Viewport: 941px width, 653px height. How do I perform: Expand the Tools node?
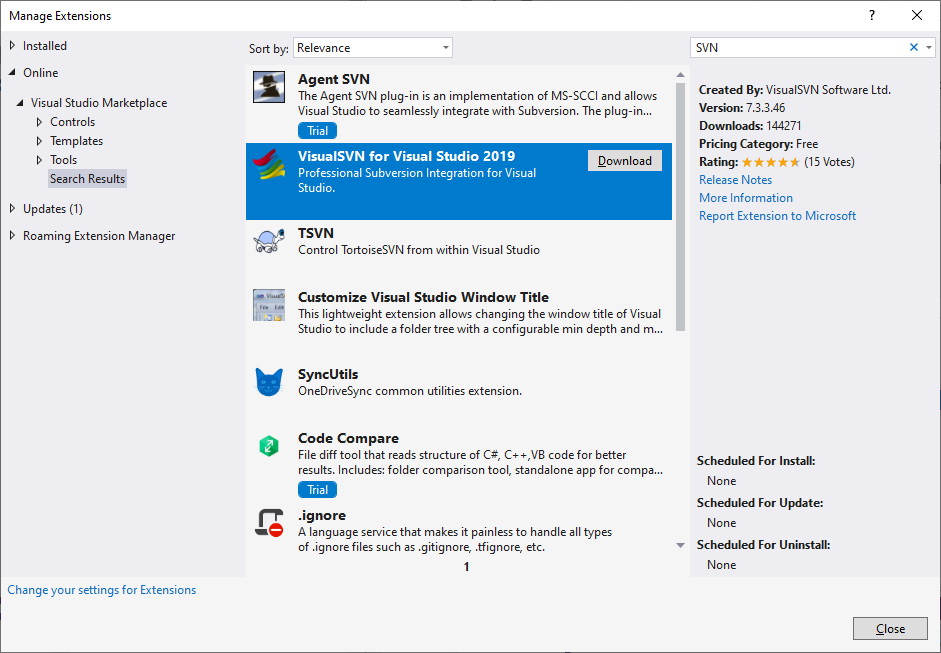click(x=40, y=160)
